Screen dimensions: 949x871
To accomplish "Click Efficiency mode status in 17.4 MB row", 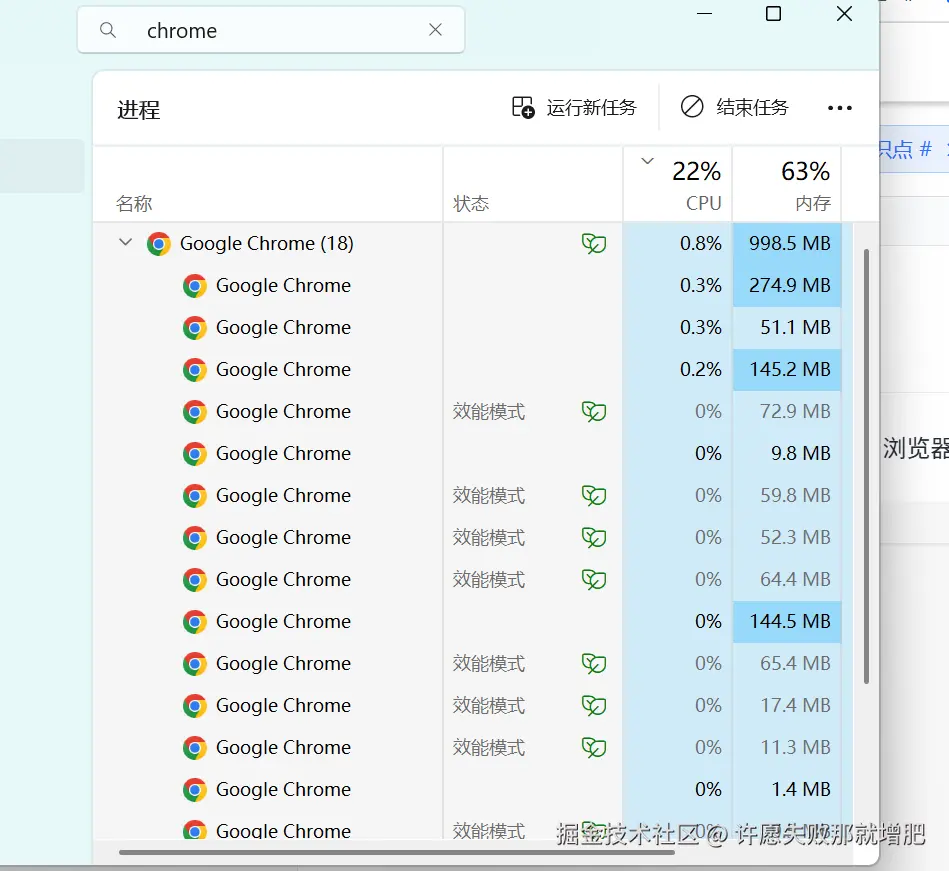I will click(488, 706).
